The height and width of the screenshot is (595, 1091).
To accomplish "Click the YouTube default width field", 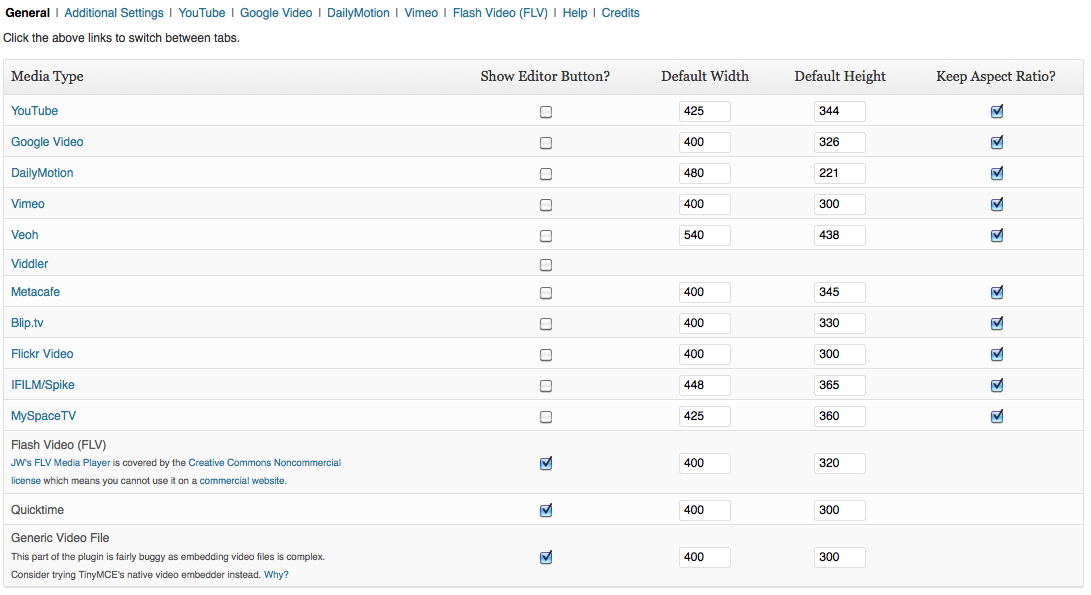I will point(704,112).
